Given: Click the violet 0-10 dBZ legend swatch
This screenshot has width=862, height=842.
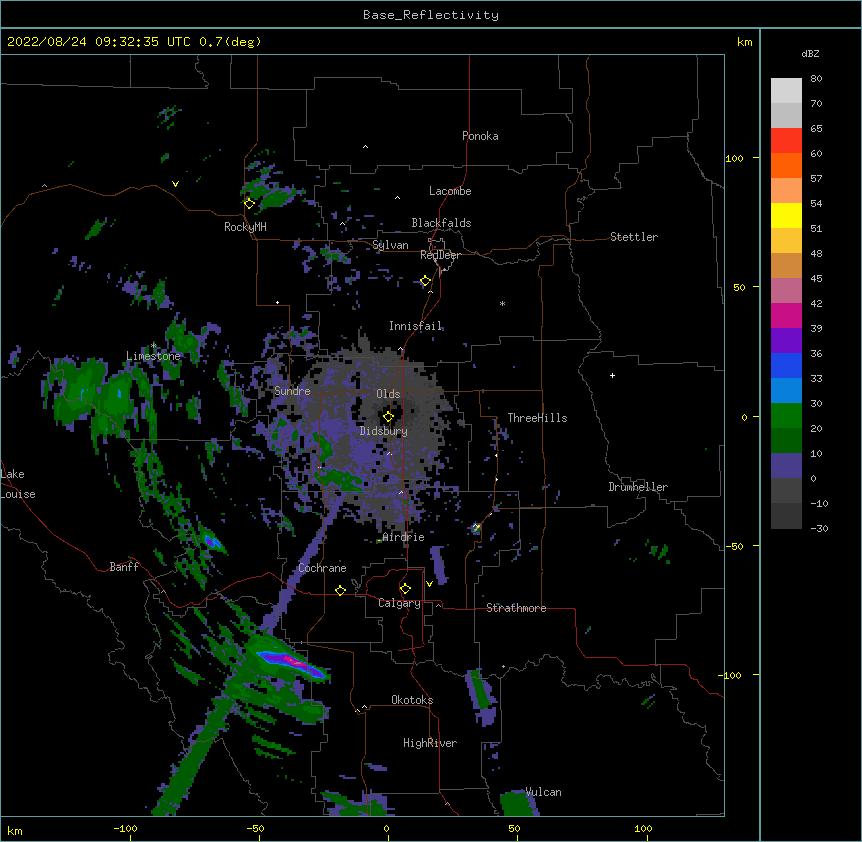Looking at the screenshot, I should click(x=786, y=466).
